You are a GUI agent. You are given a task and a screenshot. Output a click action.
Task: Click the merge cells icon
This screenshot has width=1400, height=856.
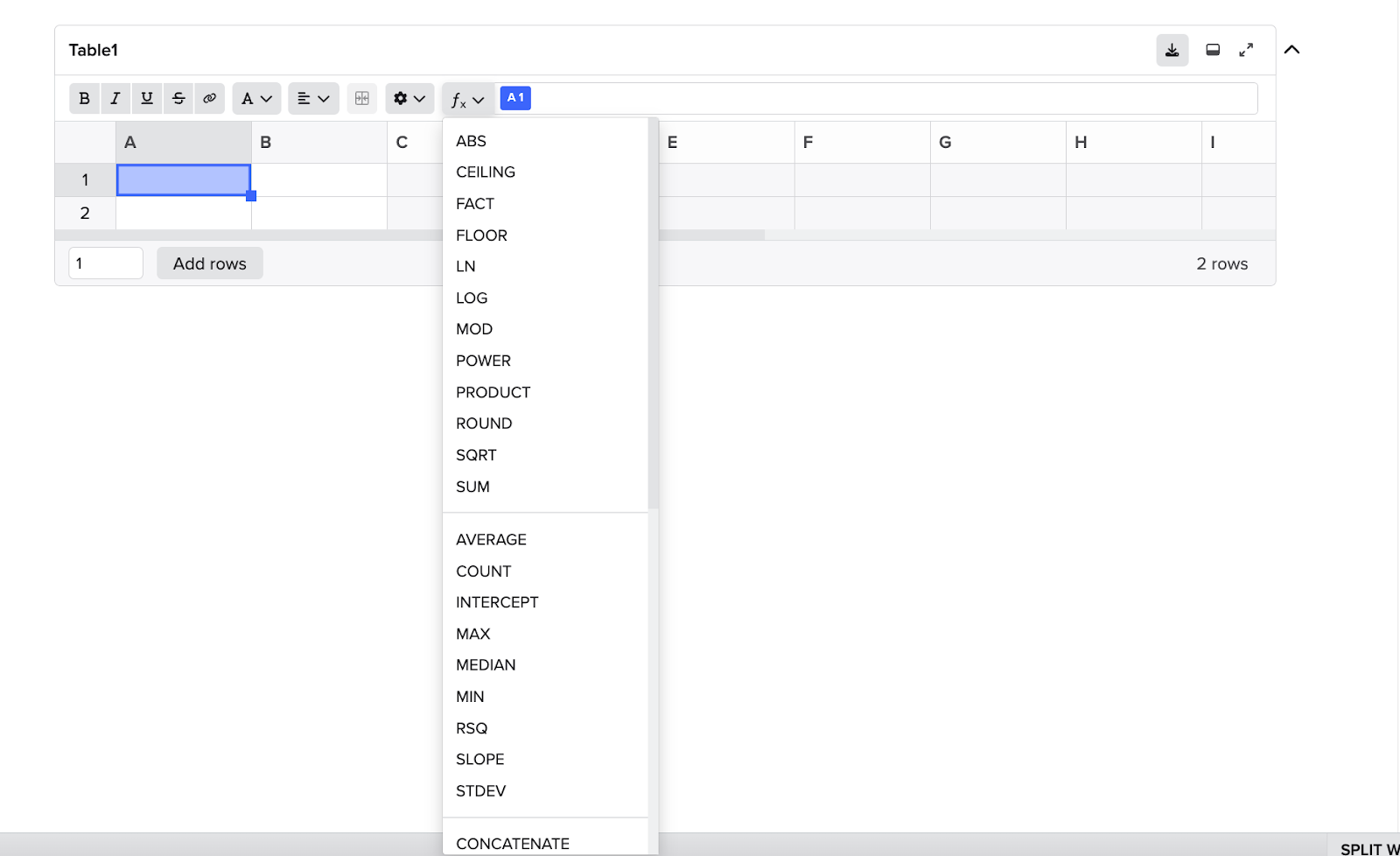click(x=362, y=99)
